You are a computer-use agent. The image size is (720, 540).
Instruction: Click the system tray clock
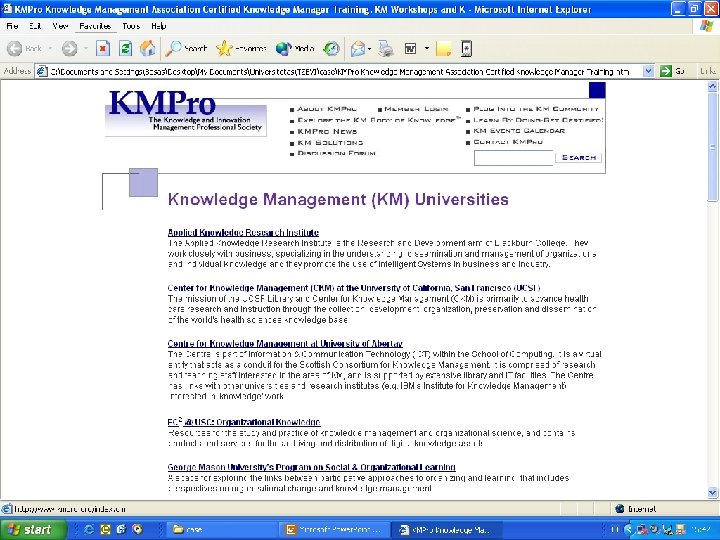701,529
